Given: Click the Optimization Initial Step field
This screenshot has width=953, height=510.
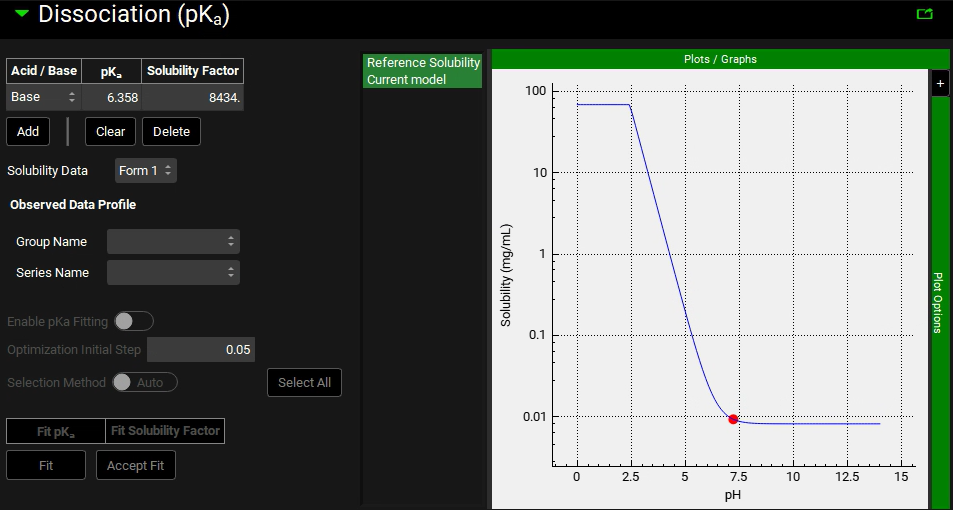Looking at the screenshot, I should (x=201, y=349).
